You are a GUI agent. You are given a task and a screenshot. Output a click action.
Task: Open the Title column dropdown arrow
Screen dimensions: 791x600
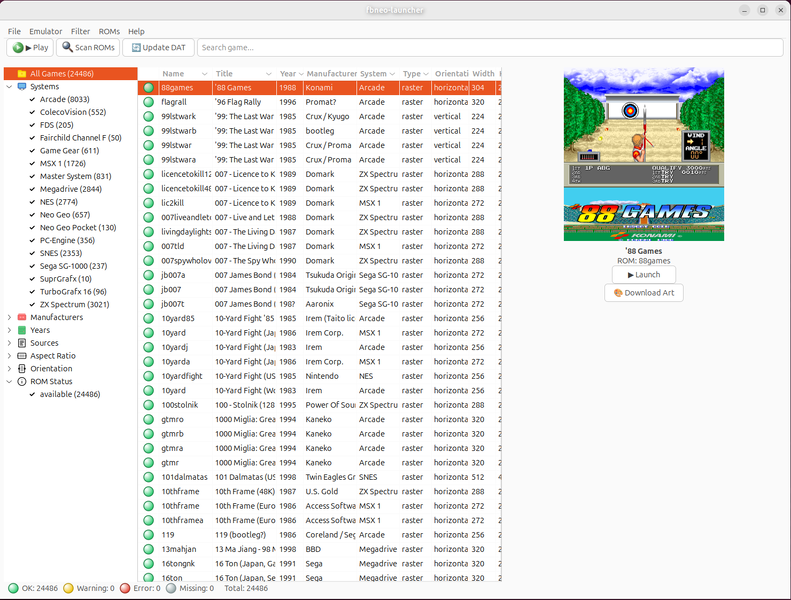269,74
